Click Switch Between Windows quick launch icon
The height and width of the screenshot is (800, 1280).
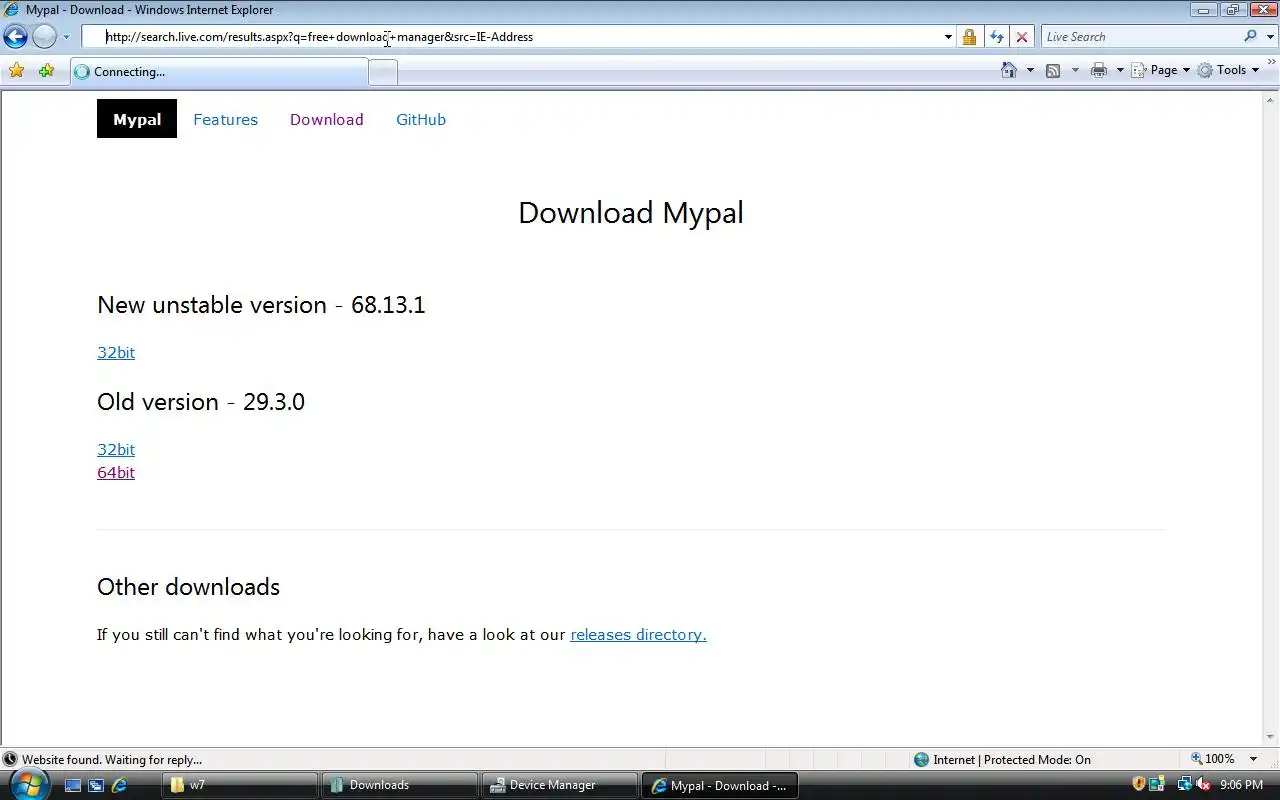[95, 785]
